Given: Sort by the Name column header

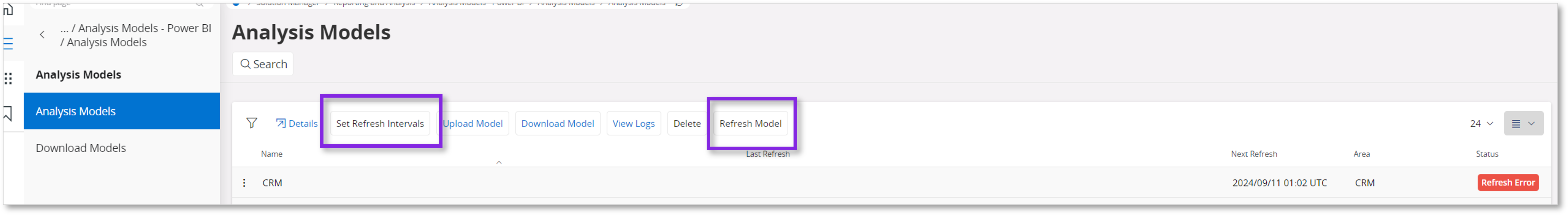Looking at the screenshot, I should tap(272, 154).
